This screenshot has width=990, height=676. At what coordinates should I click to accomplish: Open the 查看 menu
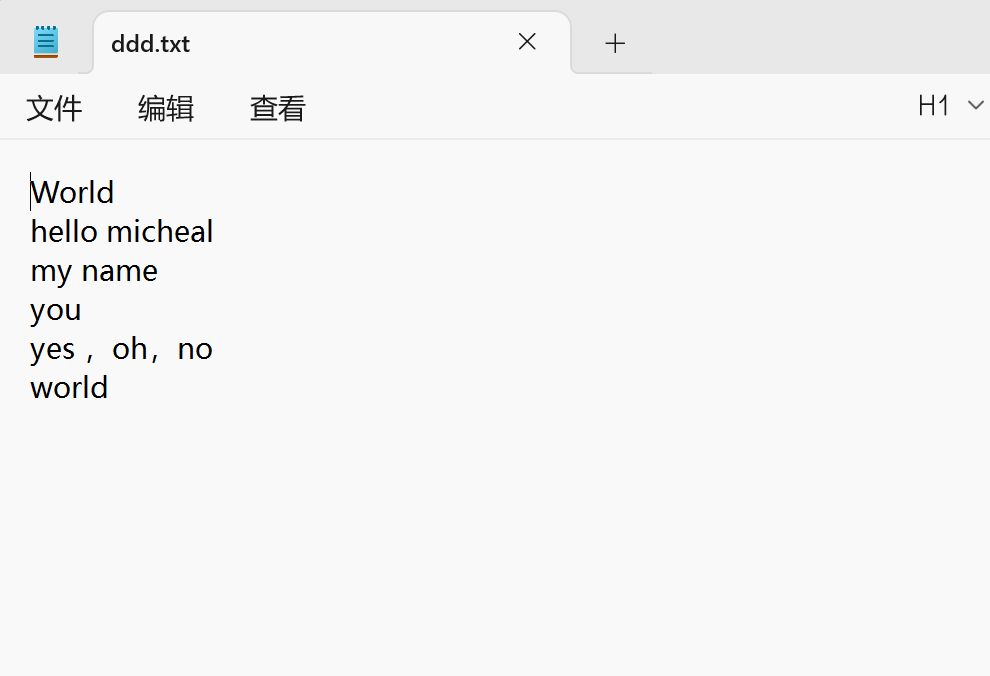(278, 108)
